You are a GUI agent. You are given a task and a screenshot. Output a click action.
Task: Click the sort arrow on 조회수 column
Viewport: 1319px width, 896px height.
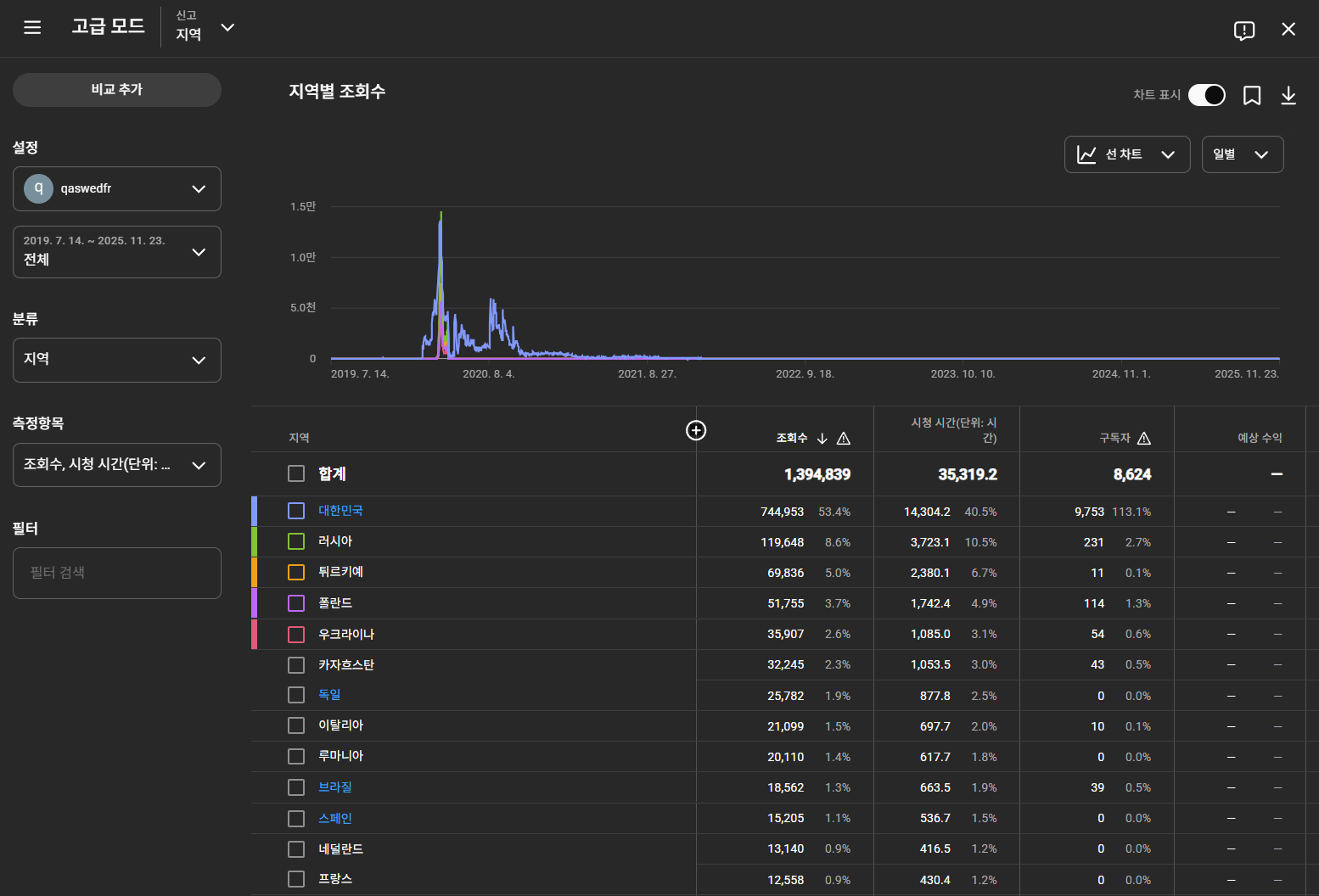(x=822, y=439)
